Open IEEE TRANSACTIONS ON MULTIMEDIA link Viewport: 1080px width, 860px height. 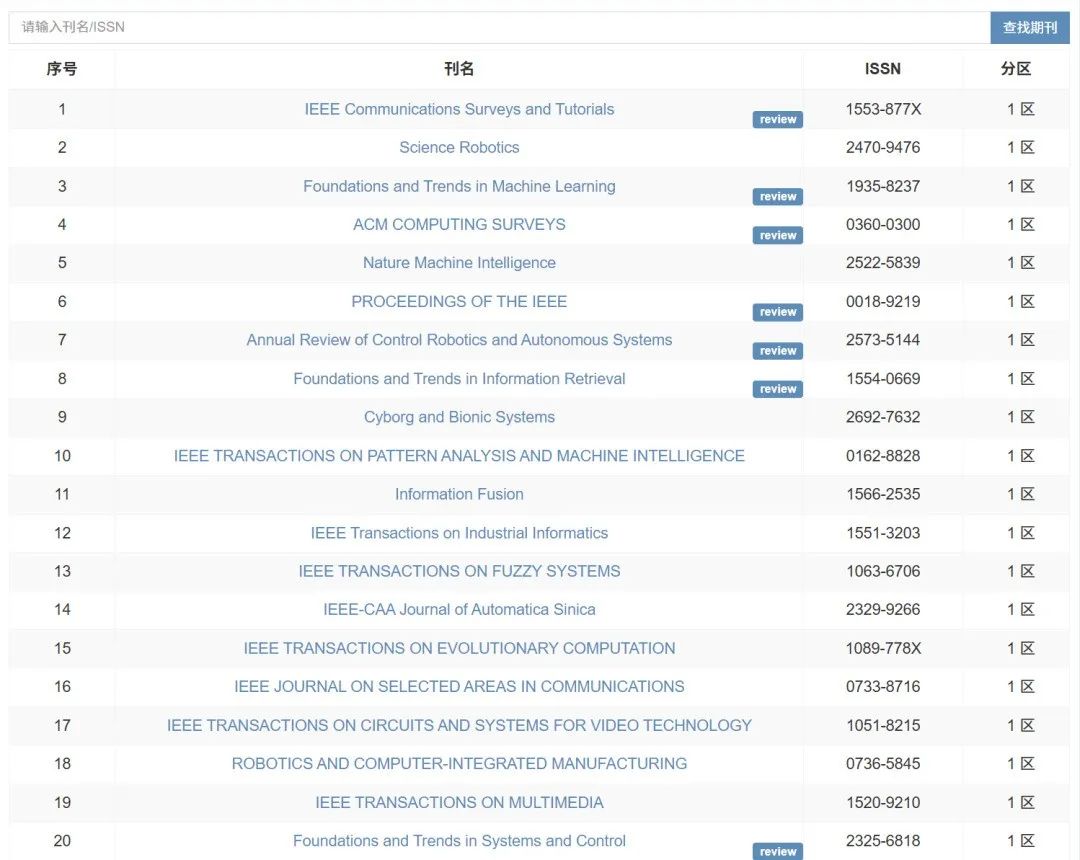coord(459,802)
